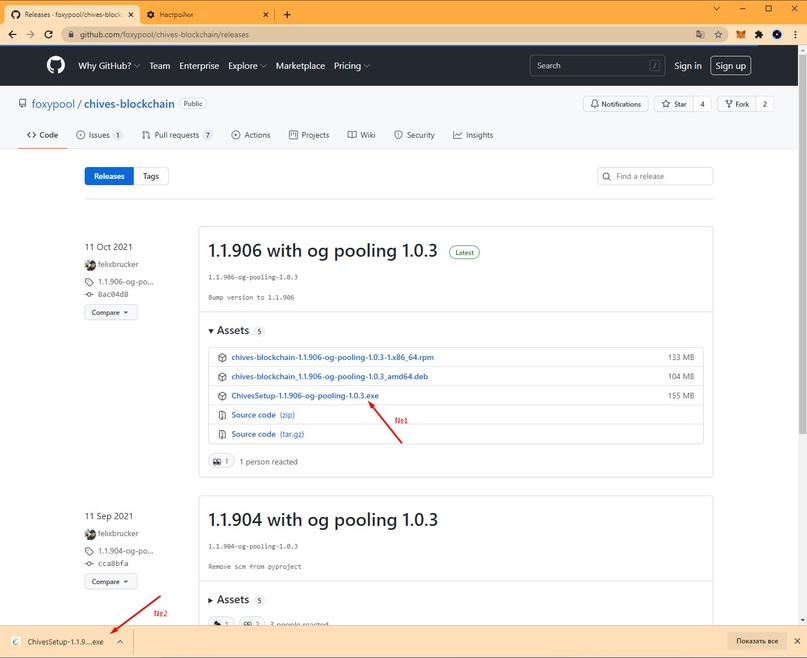Screen dimensions: 807x658
Task: Click the tag icon for 1.1.906-og-po...
Action: pyautogui.click(x=89, y=282)
